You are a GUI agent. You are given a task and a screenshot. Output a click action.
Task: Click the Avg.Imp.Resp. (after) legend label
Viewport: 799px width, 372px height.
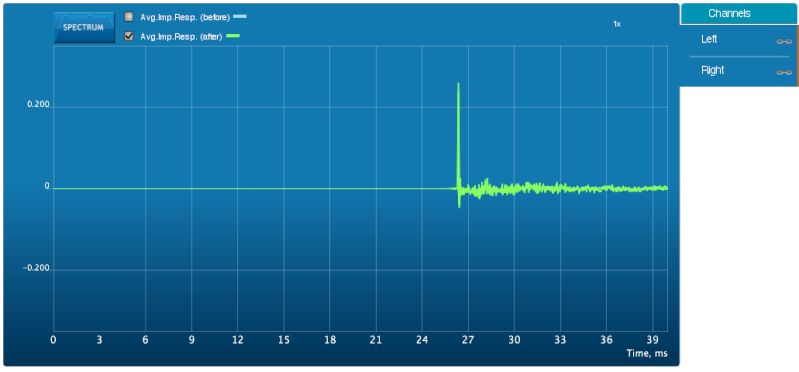181,37
